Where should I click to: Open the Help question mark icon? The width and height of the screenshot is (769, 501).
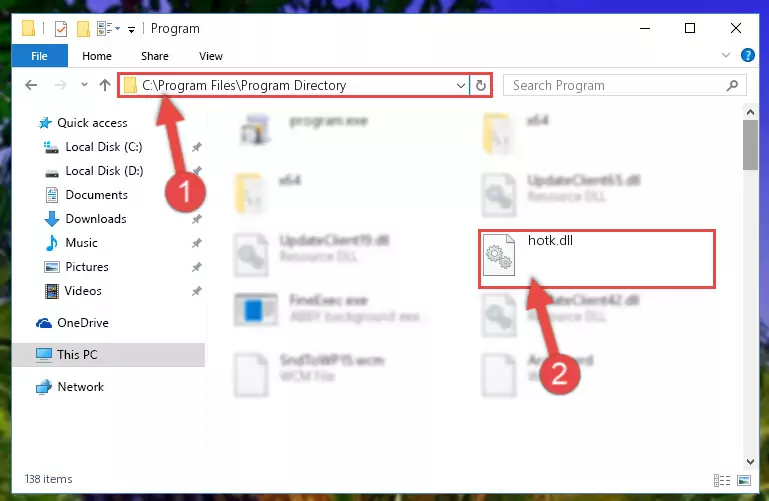[x=747, y=55]
